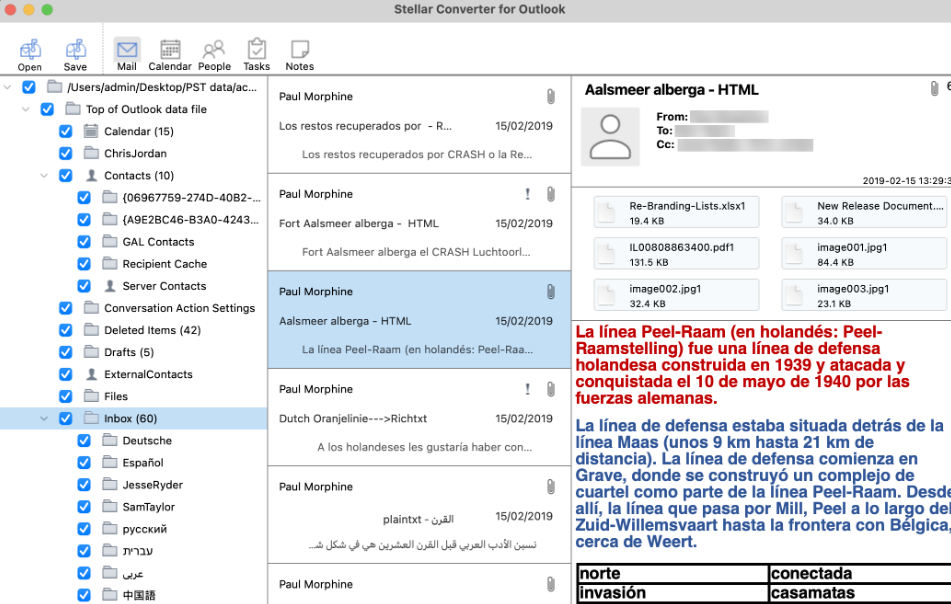
Task: Click the Open toolbar icon
Action: pyautogui.click(x=30, y=55)
